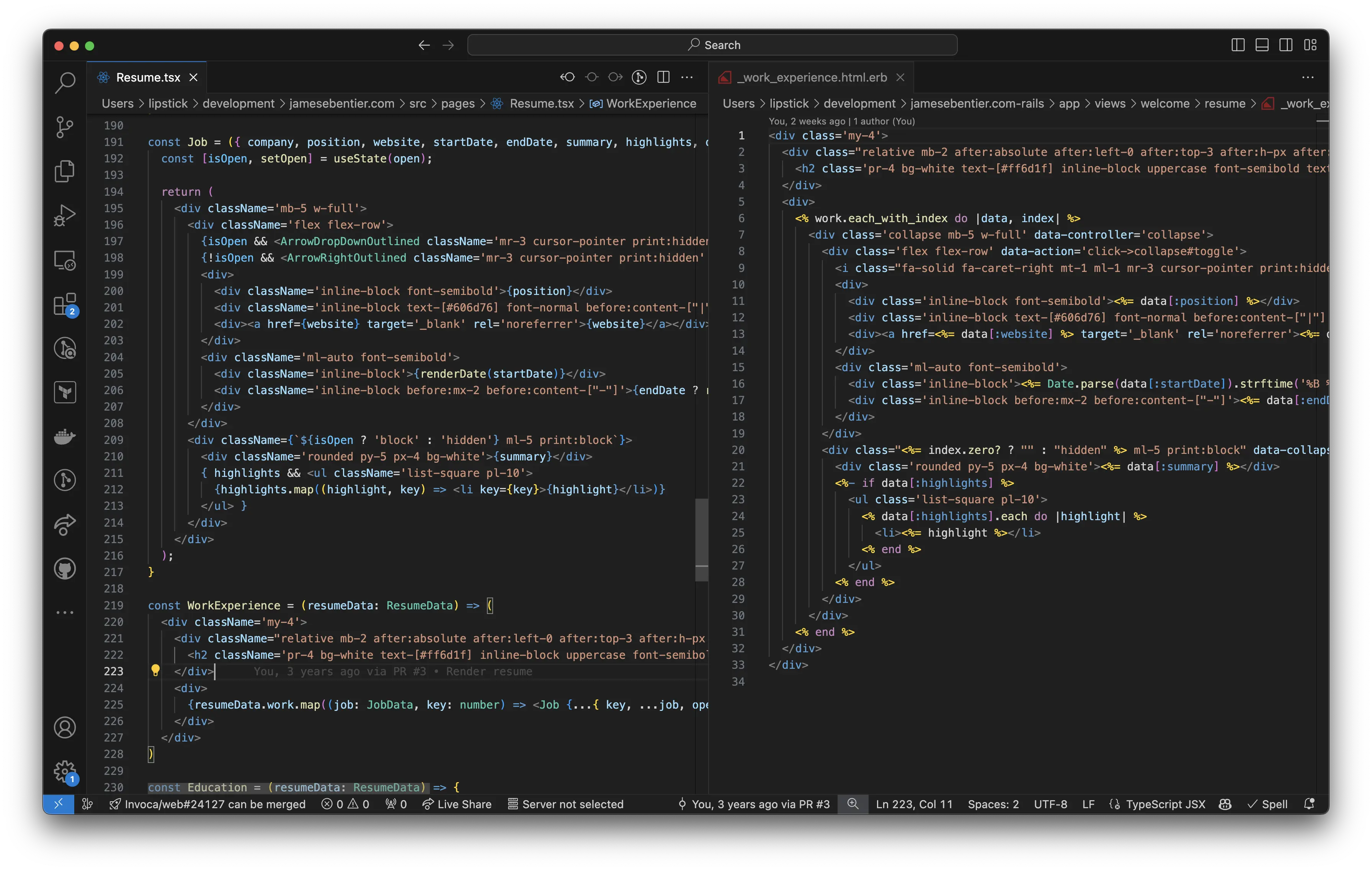Select 'WorkExperience' symbol in breadcrumb
The height and width of the screenshot is (871, 1372).
(x=651, y=103)
